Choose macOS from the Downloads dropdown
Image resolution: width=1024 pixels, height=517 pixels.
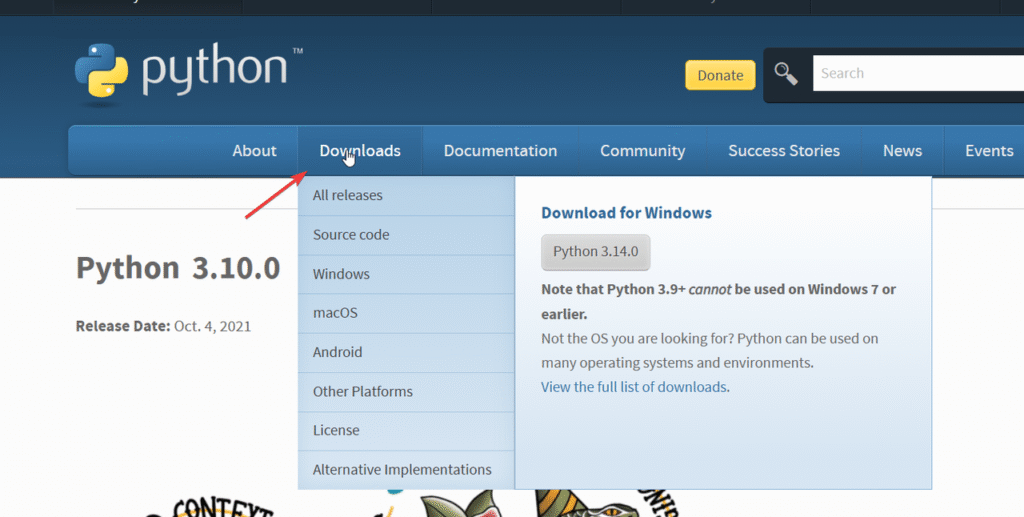point(335,313)
